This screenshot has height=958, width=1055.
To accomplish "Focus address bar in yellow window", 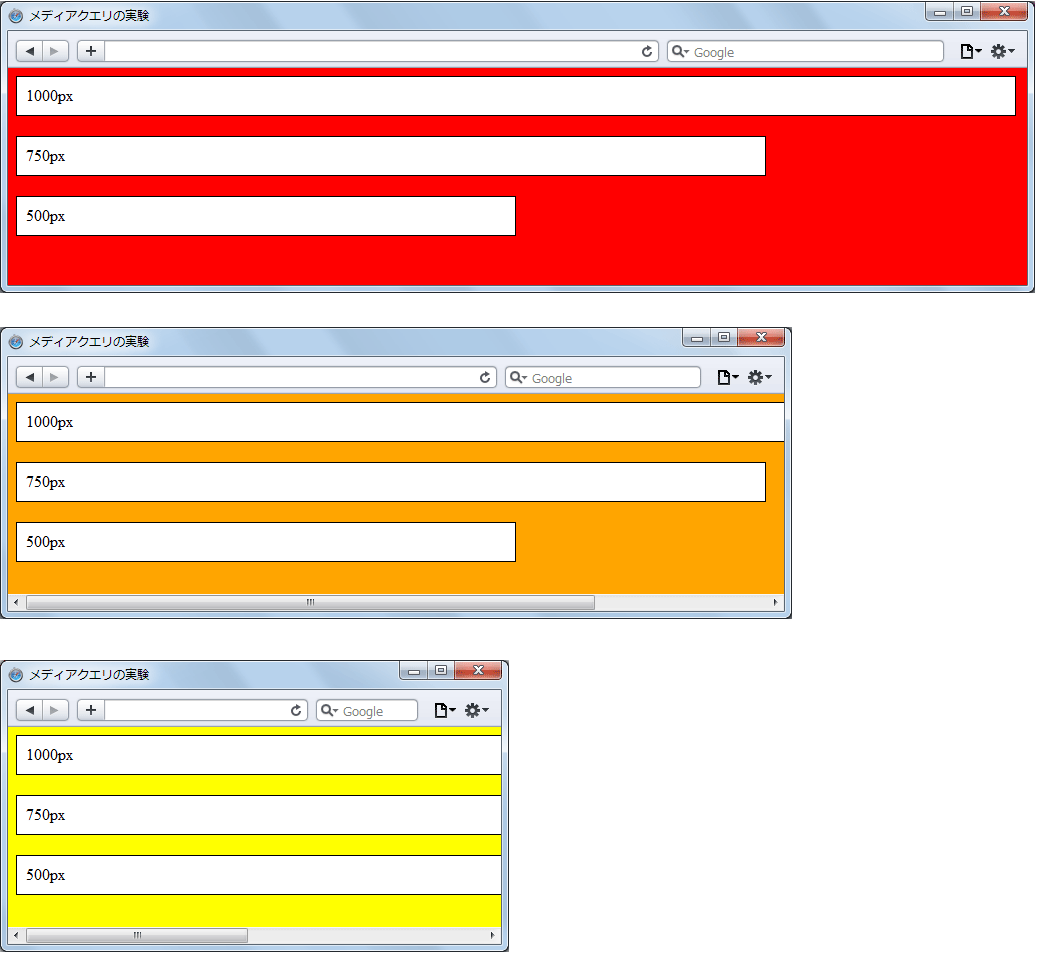I will tap(206, 710).
